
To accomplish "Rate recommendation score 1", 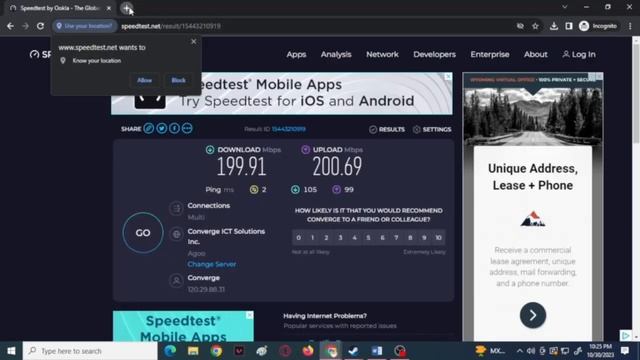I will coord(313,238).
